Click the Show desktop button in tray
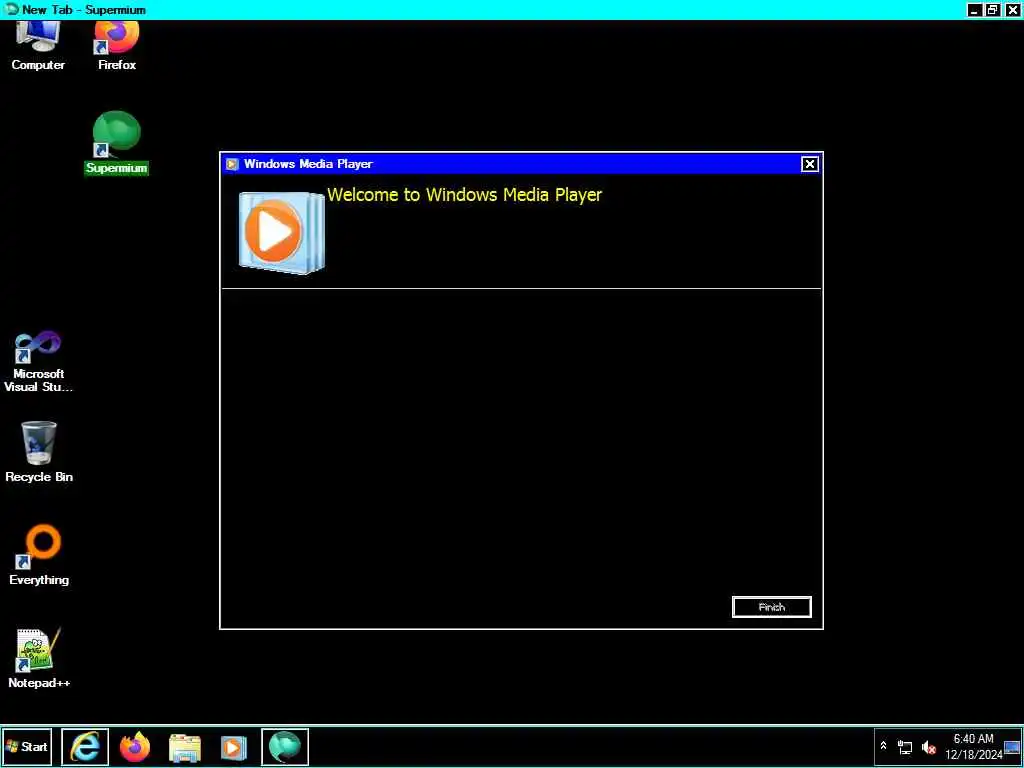This screenshot has height=768, width=1024. coord(1012,746)
